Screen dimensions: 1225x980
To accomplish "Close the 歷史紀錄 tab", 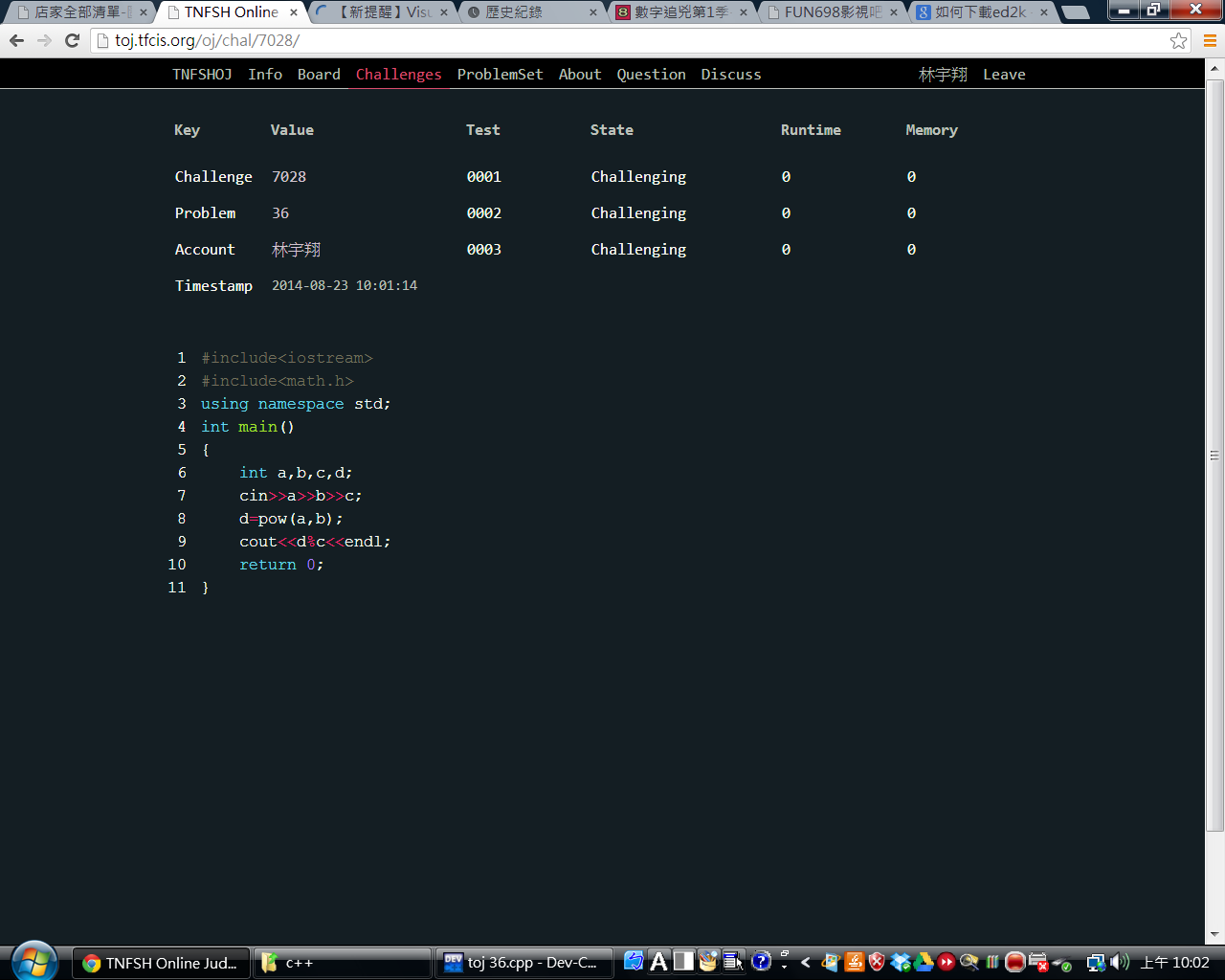I will [x=593, y=12].
